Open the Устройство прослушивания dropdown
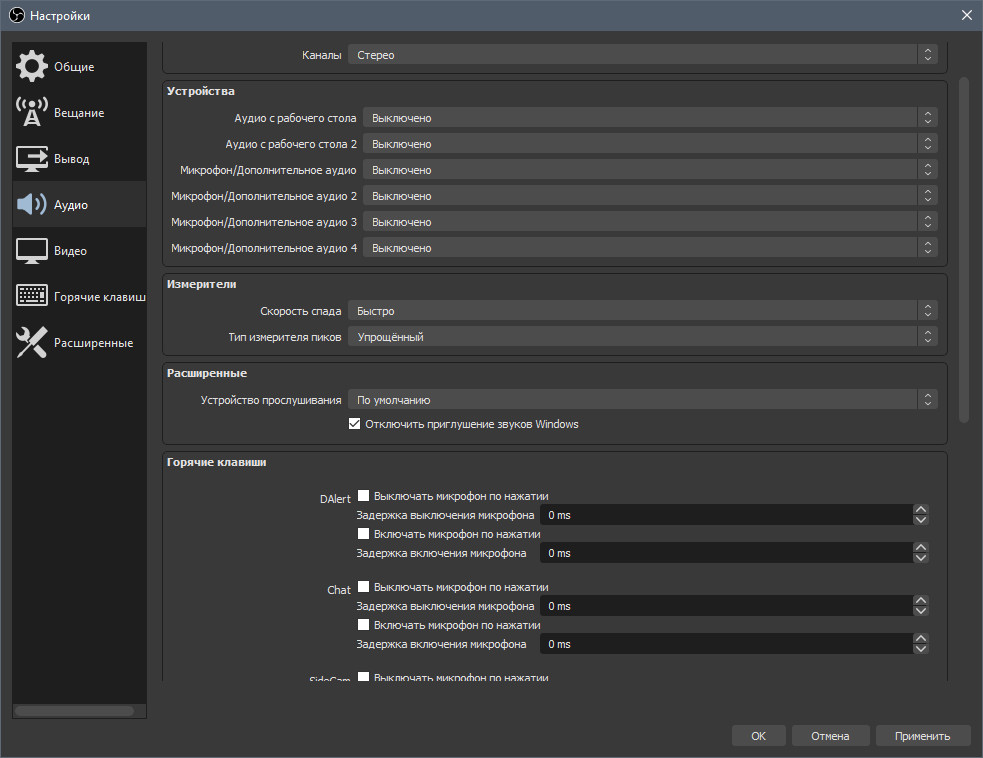The width and height of the screenshot is (983, 758). tap(643, 399)
